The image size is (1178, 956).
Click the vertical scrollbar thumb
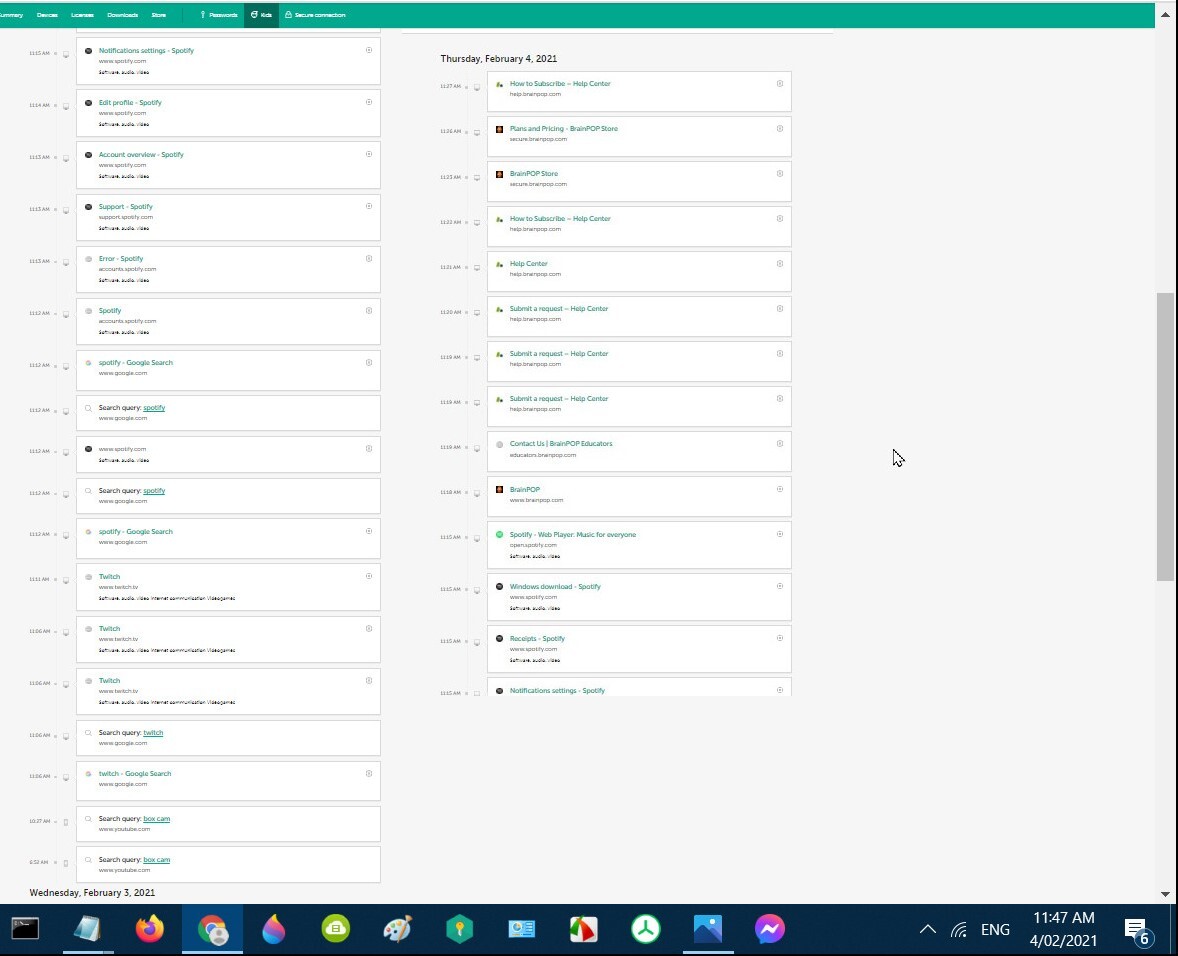point(1164,436)
